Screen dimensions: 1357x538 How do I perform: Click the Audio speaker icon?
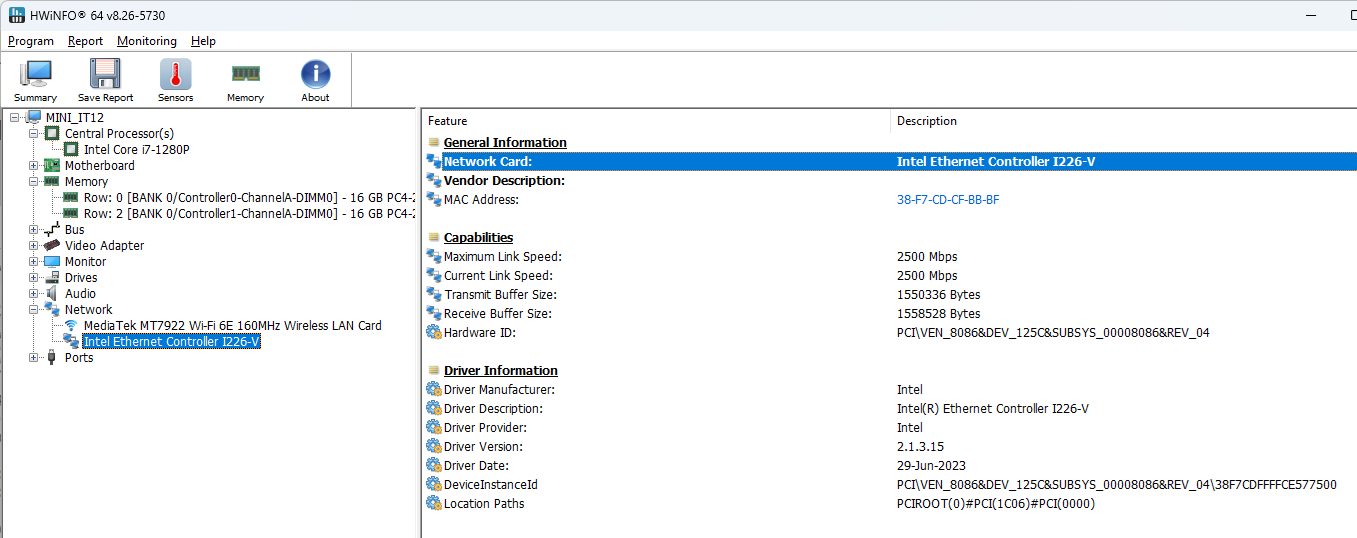pos(52,294)
